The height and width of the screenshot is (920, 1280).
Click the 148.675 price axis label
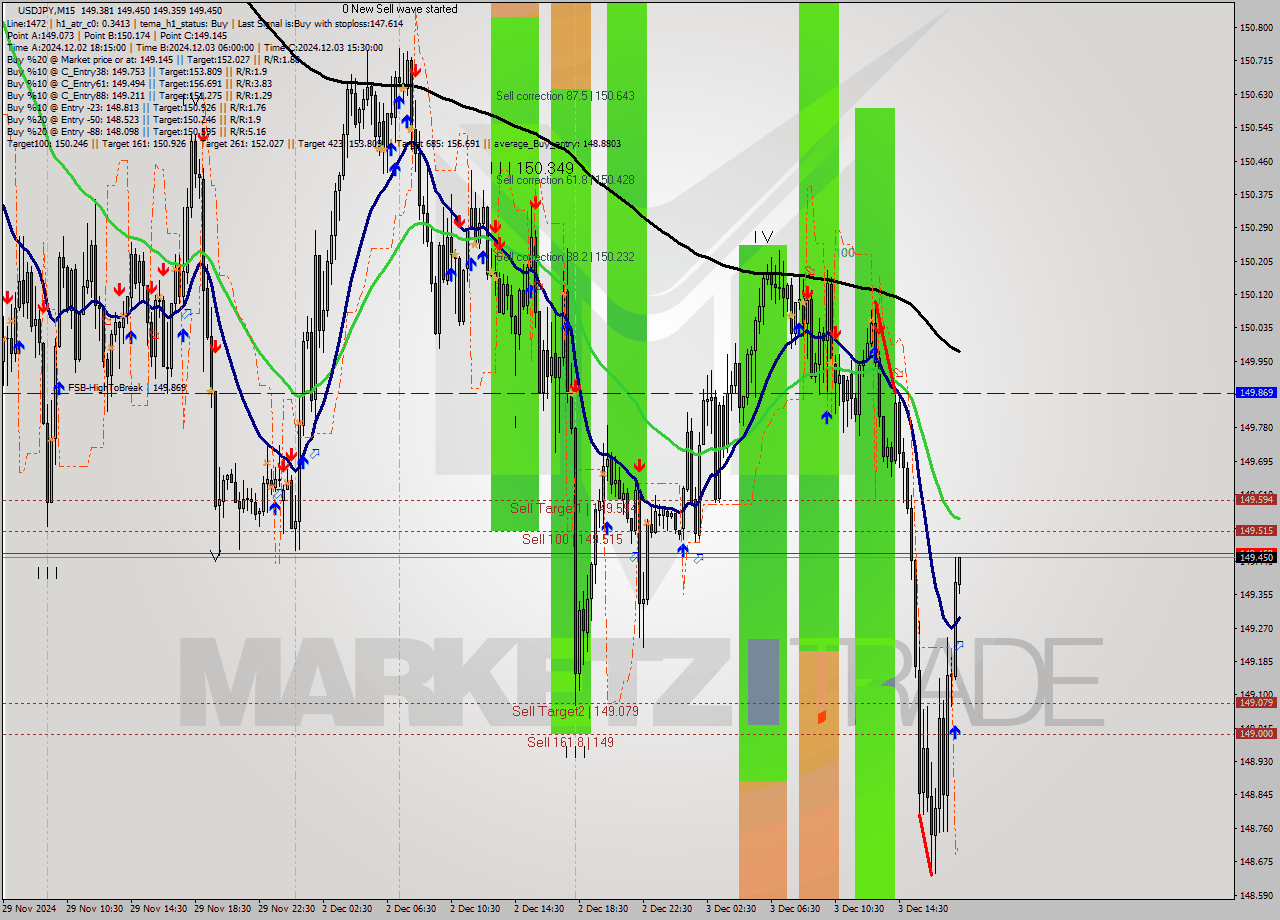[x=1256, y=861]
